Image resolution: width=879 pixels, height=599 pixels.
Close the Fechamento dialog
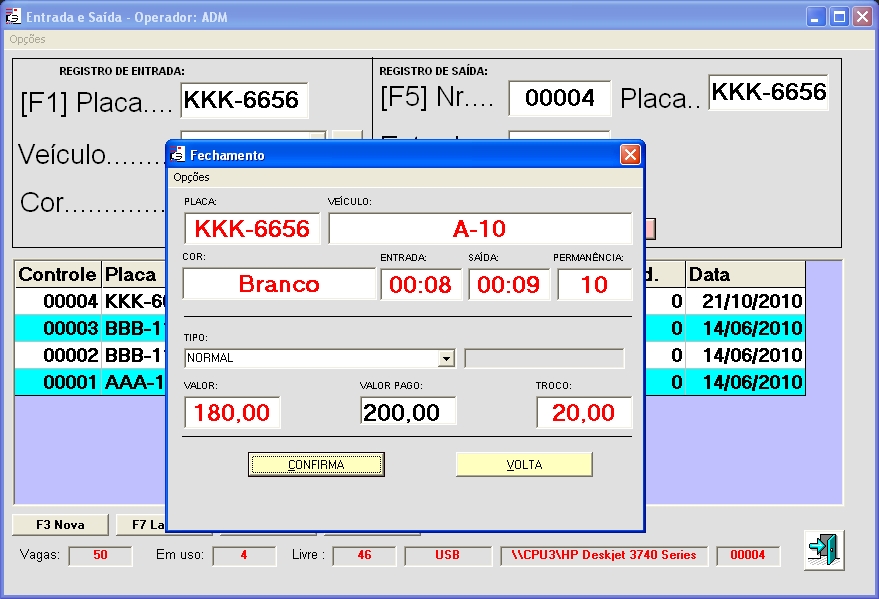click(x=629, y=155)
